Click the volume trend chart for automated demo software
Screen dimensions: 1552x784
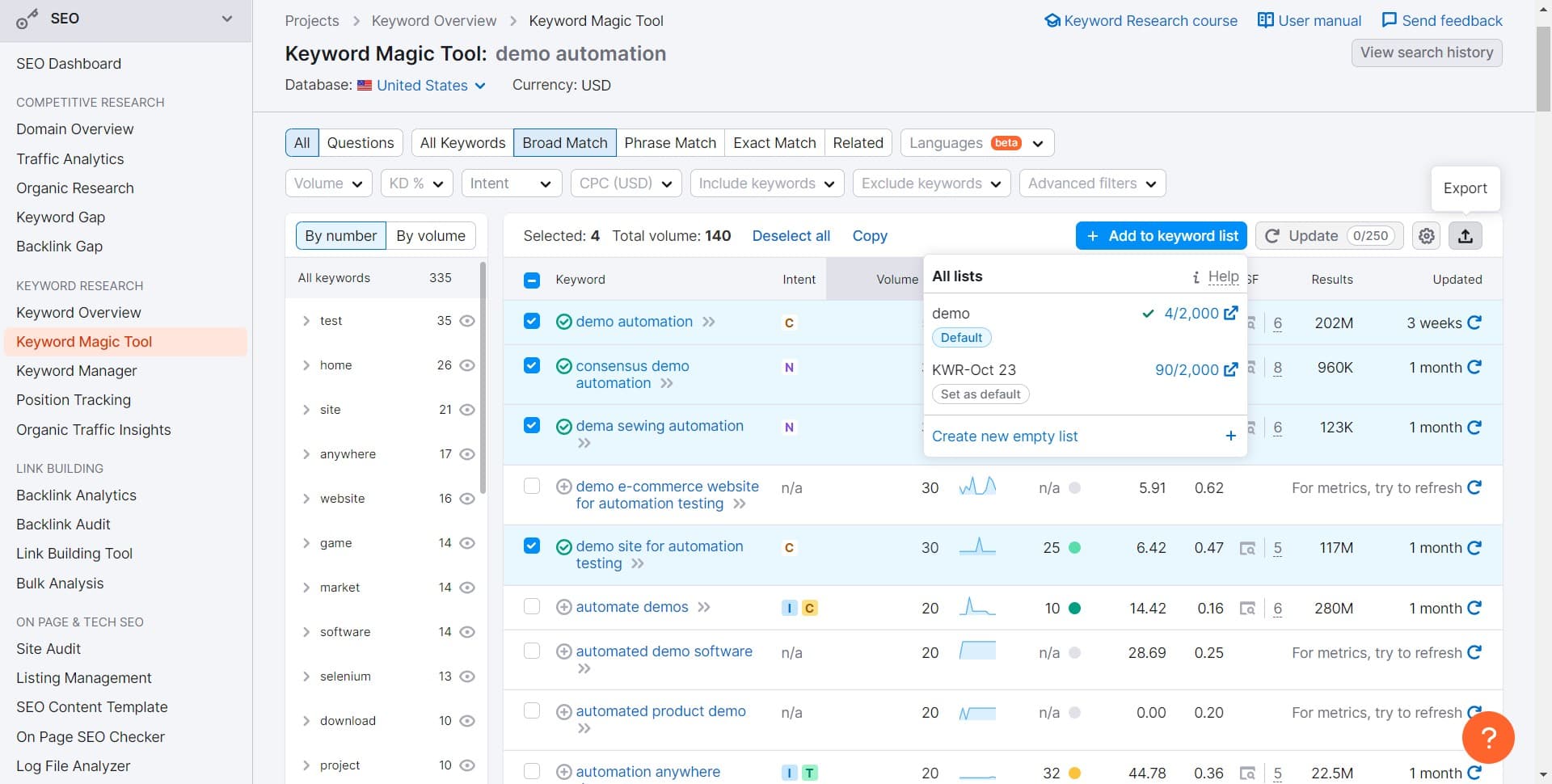tap(976, 651)
